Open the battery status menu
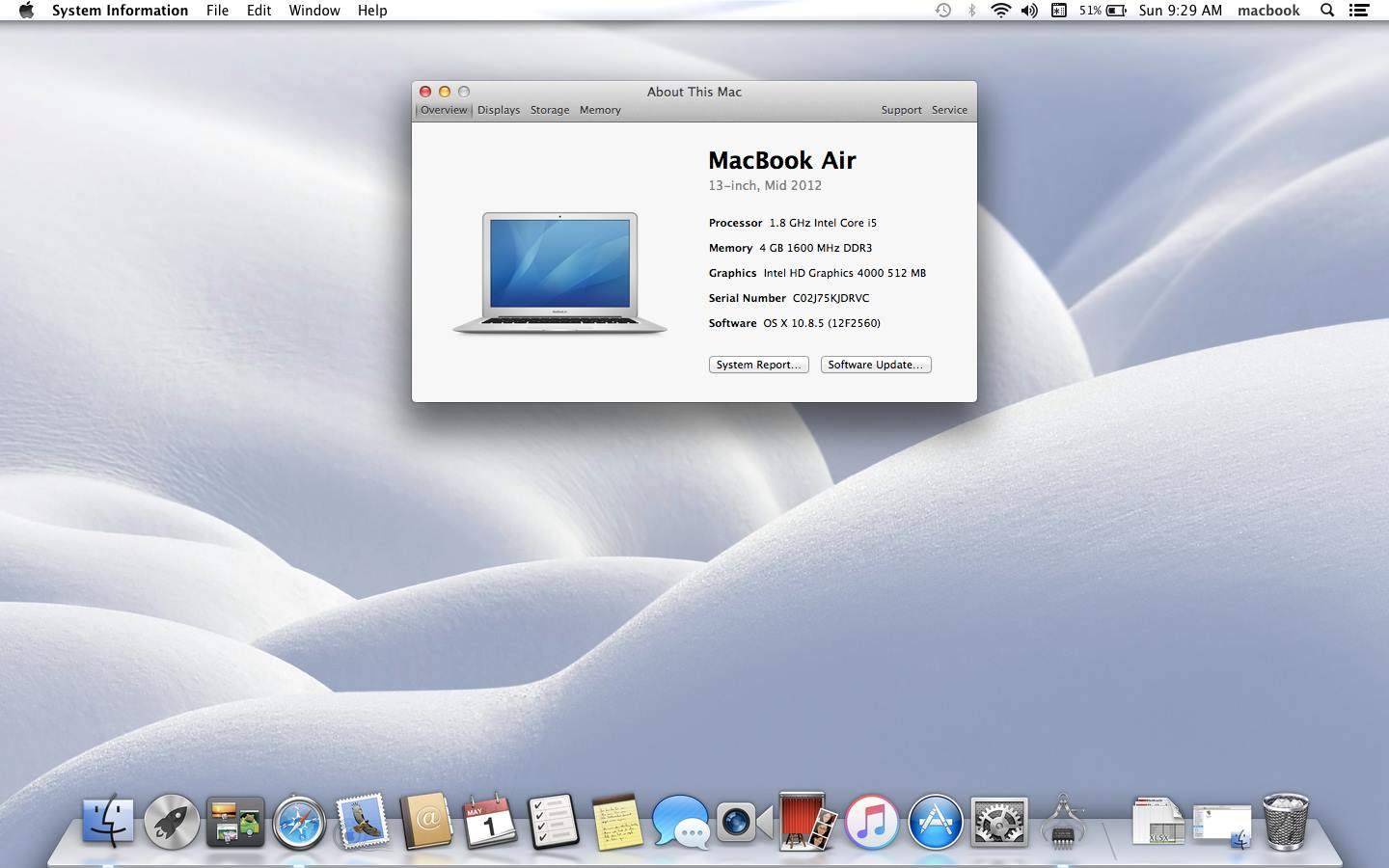Image resolution: width=1389 pixels, height=868 pixels. (1103, 11)
